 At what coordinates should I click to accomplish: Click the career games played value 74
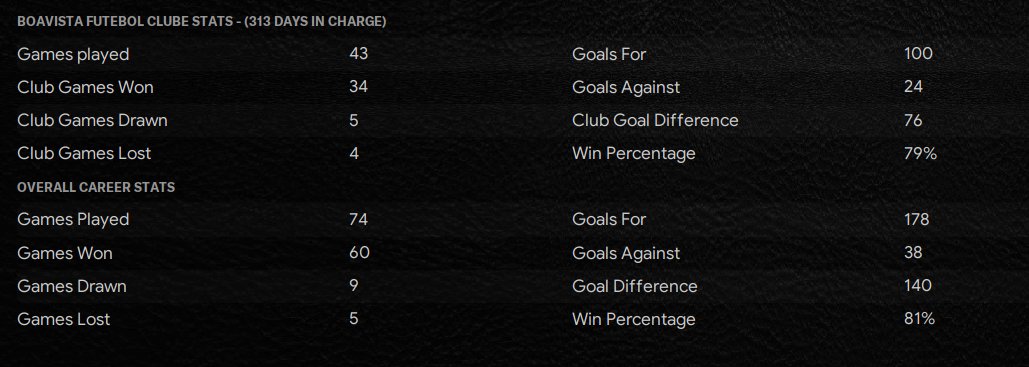[358, 219]
